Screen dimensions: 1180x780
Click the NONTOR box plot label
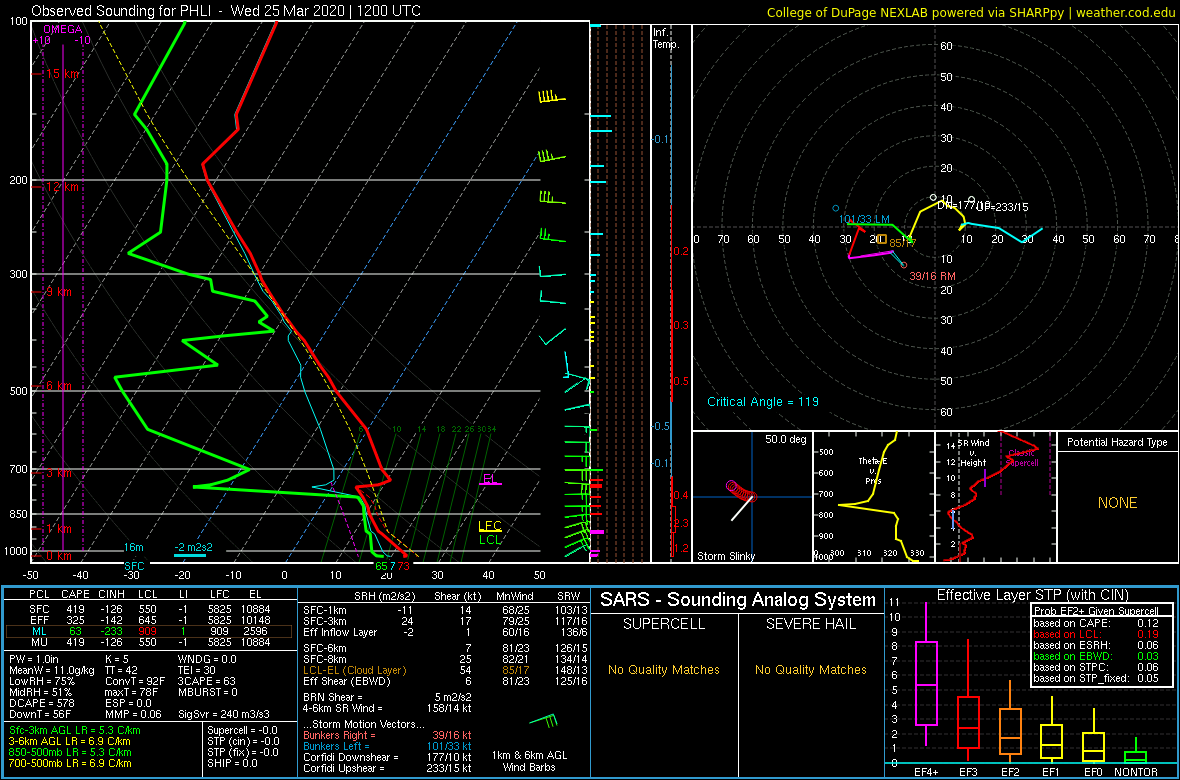coord(1136,772)
